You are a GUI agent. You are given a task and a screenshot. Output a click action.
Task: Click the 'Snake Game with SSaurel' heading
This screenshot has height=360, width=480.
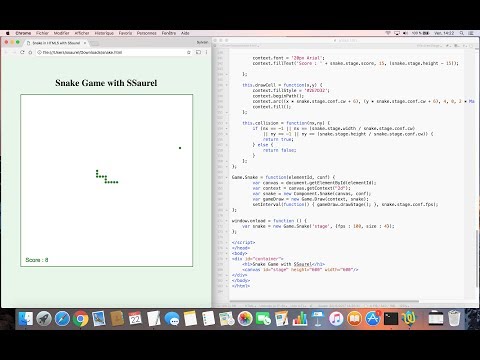pyautogui.click(x=106, y=83)
